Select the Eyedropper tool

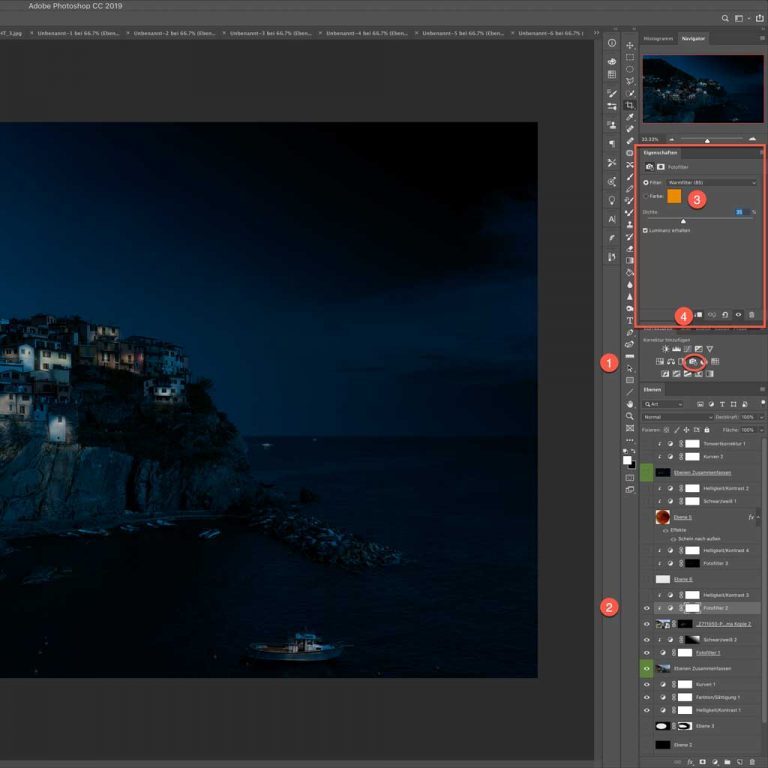[x=630, y=117]
